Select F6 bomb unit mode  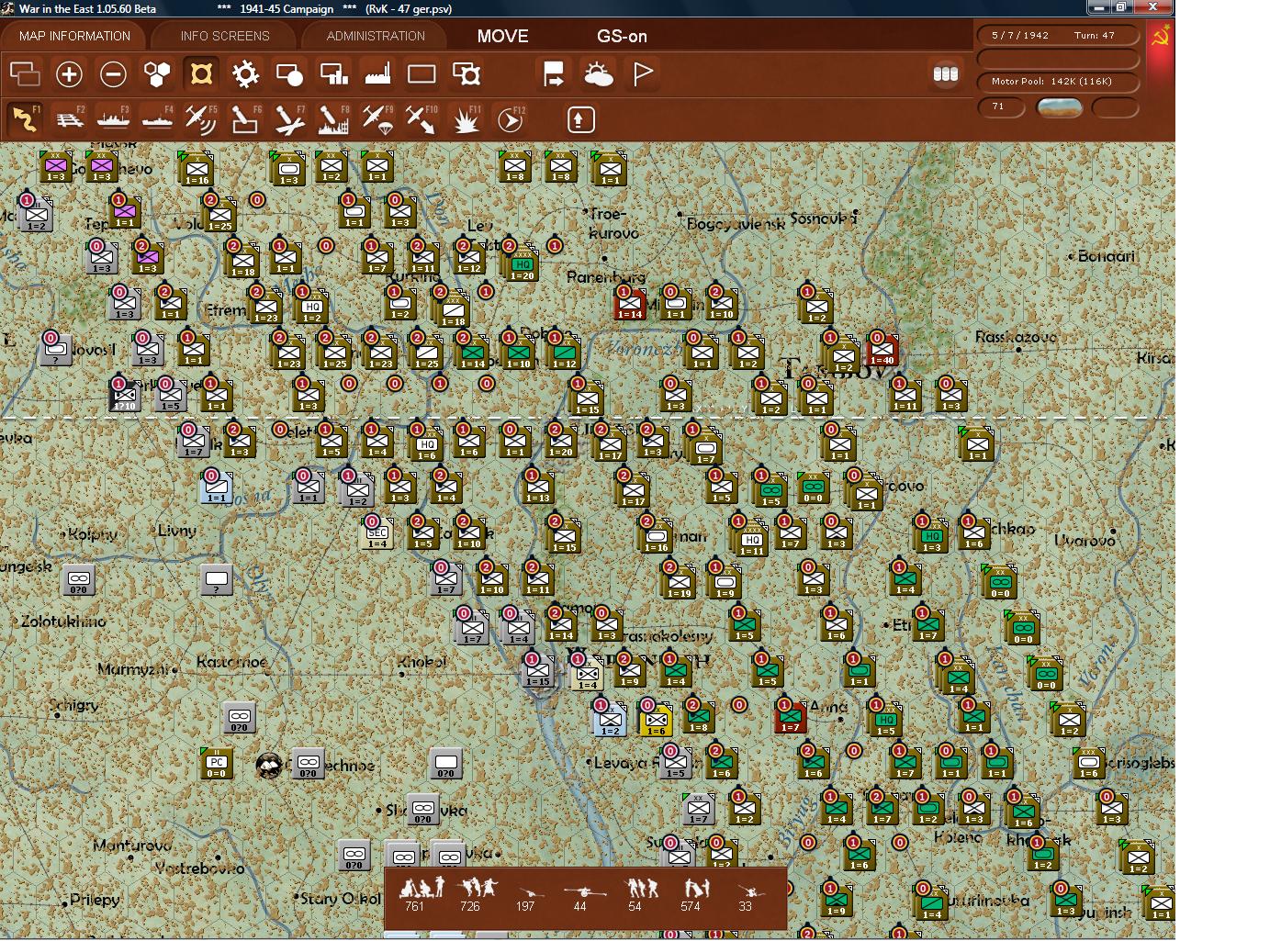[x=245, y=119]
